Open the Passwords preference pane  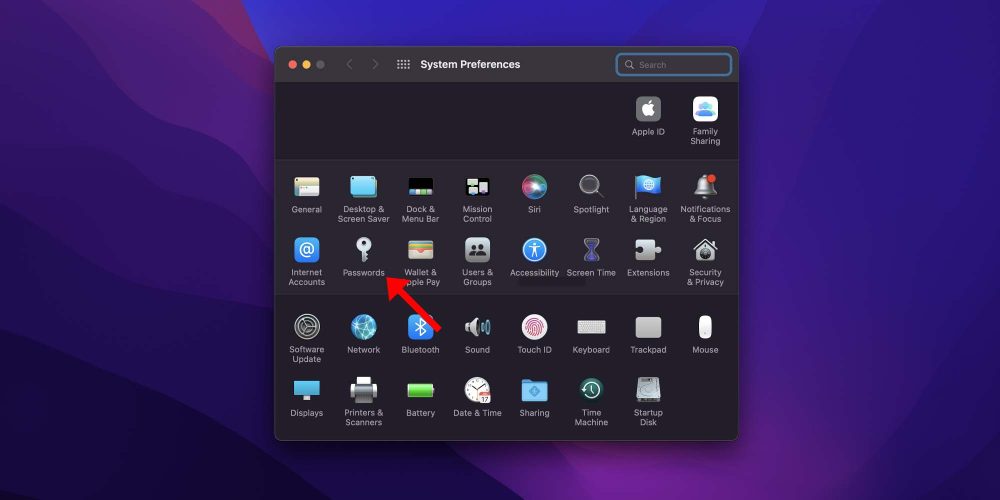[363, 250]
